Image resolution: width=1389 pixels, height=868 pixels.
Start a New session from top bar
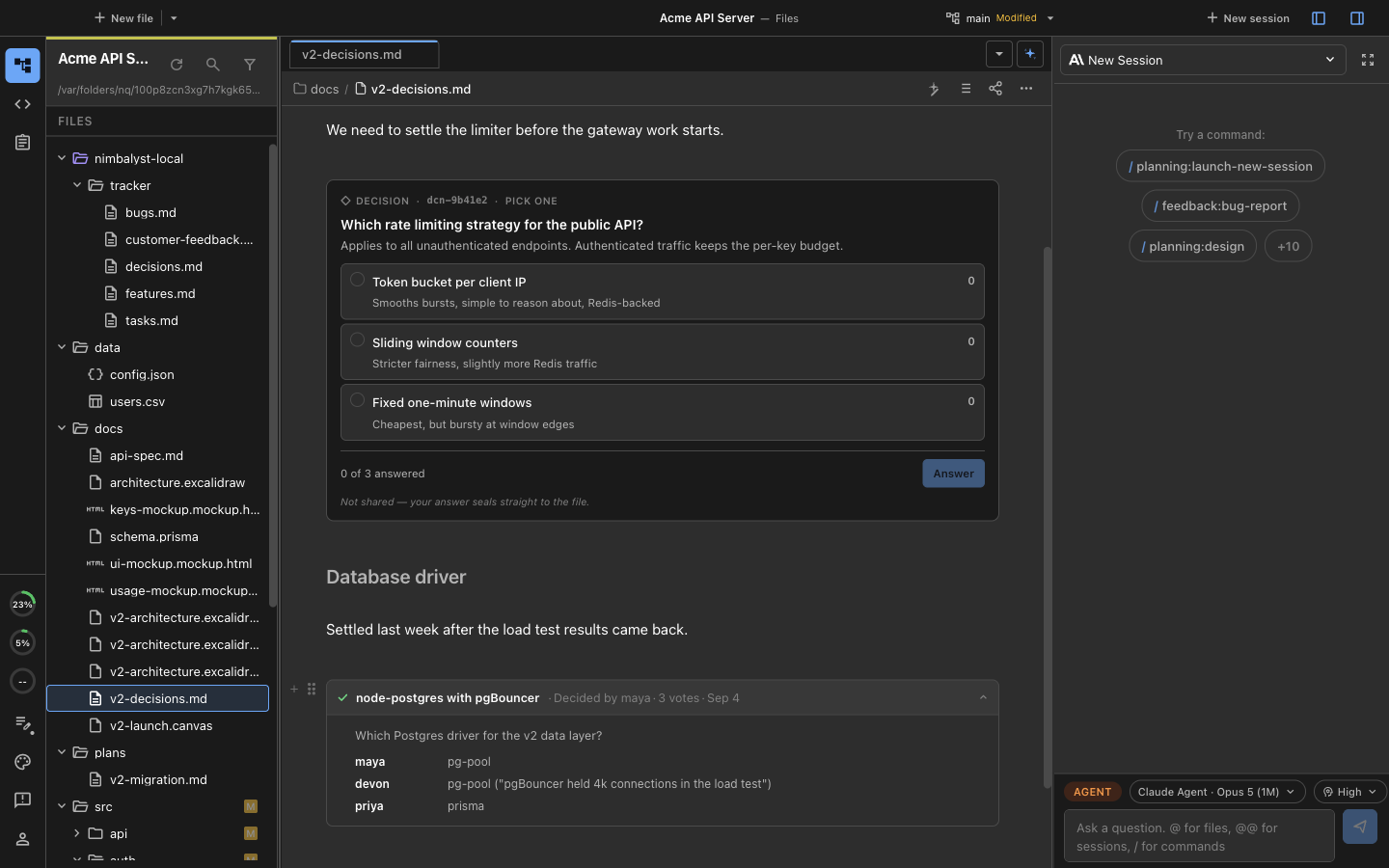[x=1247, y=18]
